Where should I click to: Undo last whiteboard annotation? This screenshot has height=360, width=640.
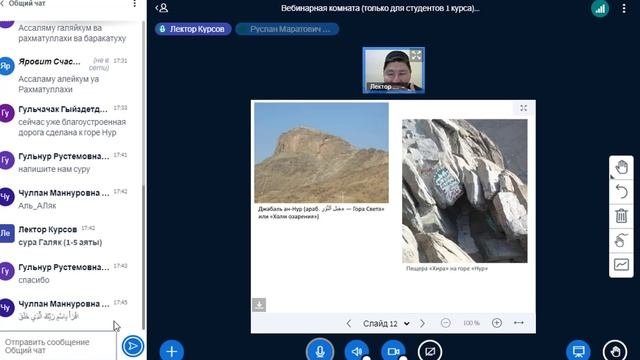(x=621, y=191)
